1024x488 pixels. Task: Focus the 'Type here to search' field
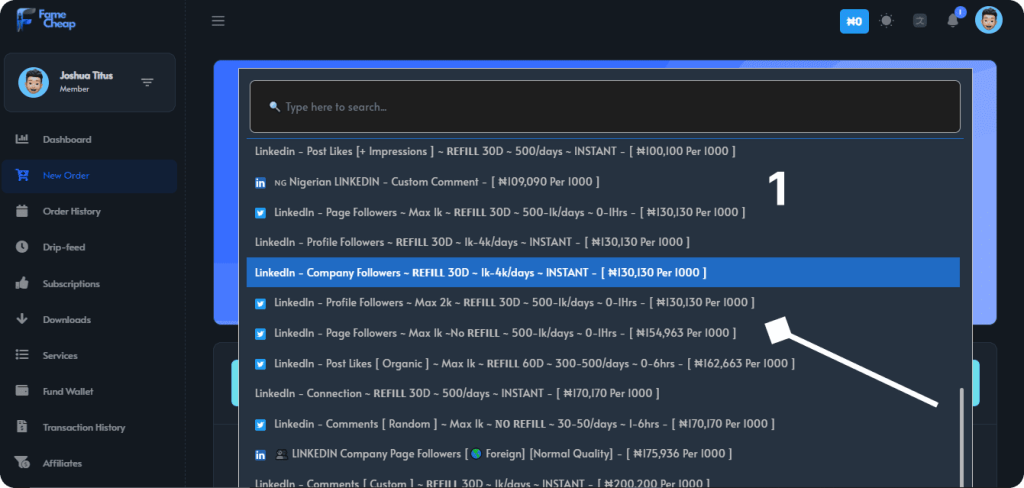pos(605,106)
